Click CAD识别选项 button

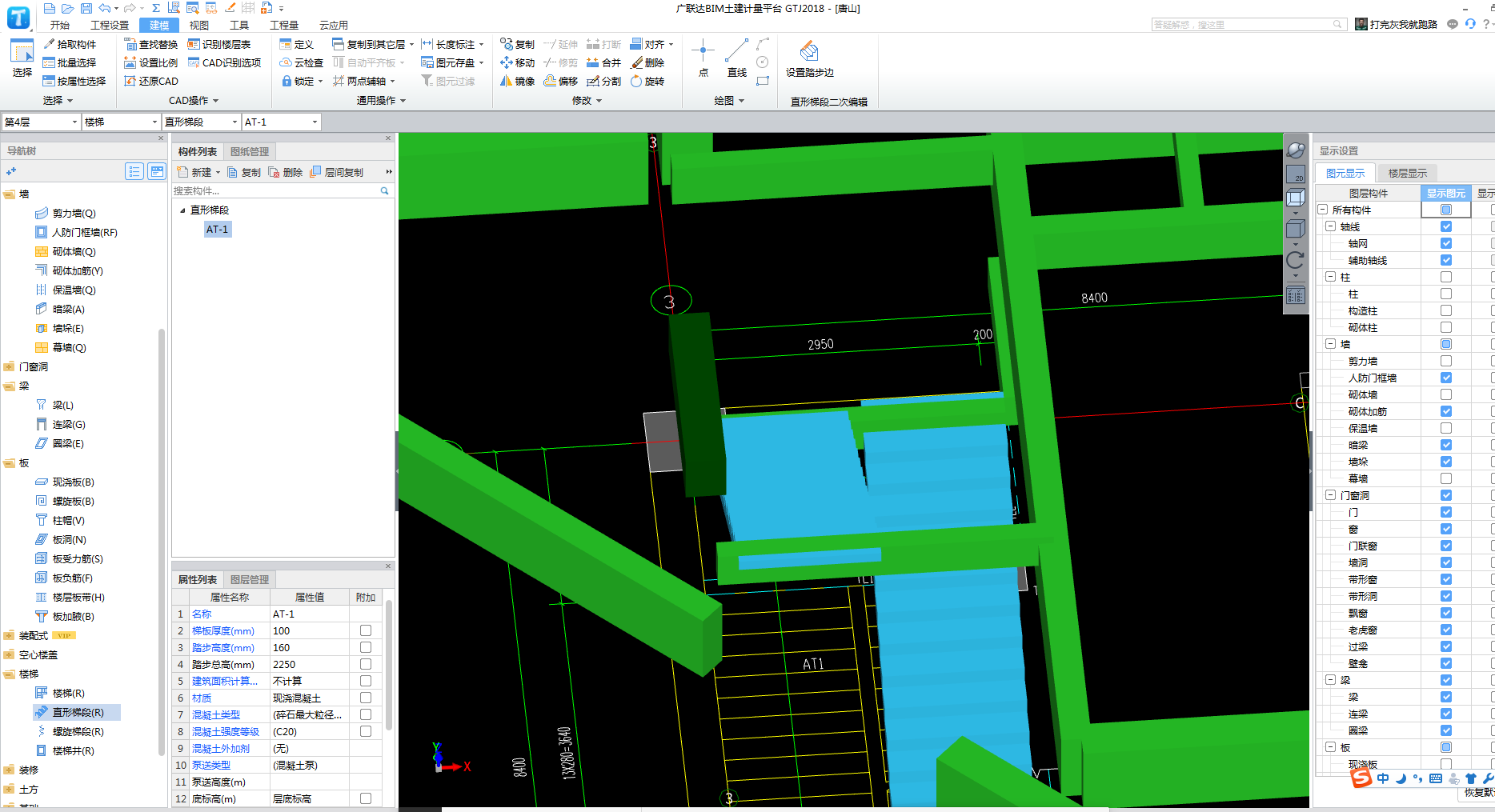pyautogui.click(x=224, y=62)
